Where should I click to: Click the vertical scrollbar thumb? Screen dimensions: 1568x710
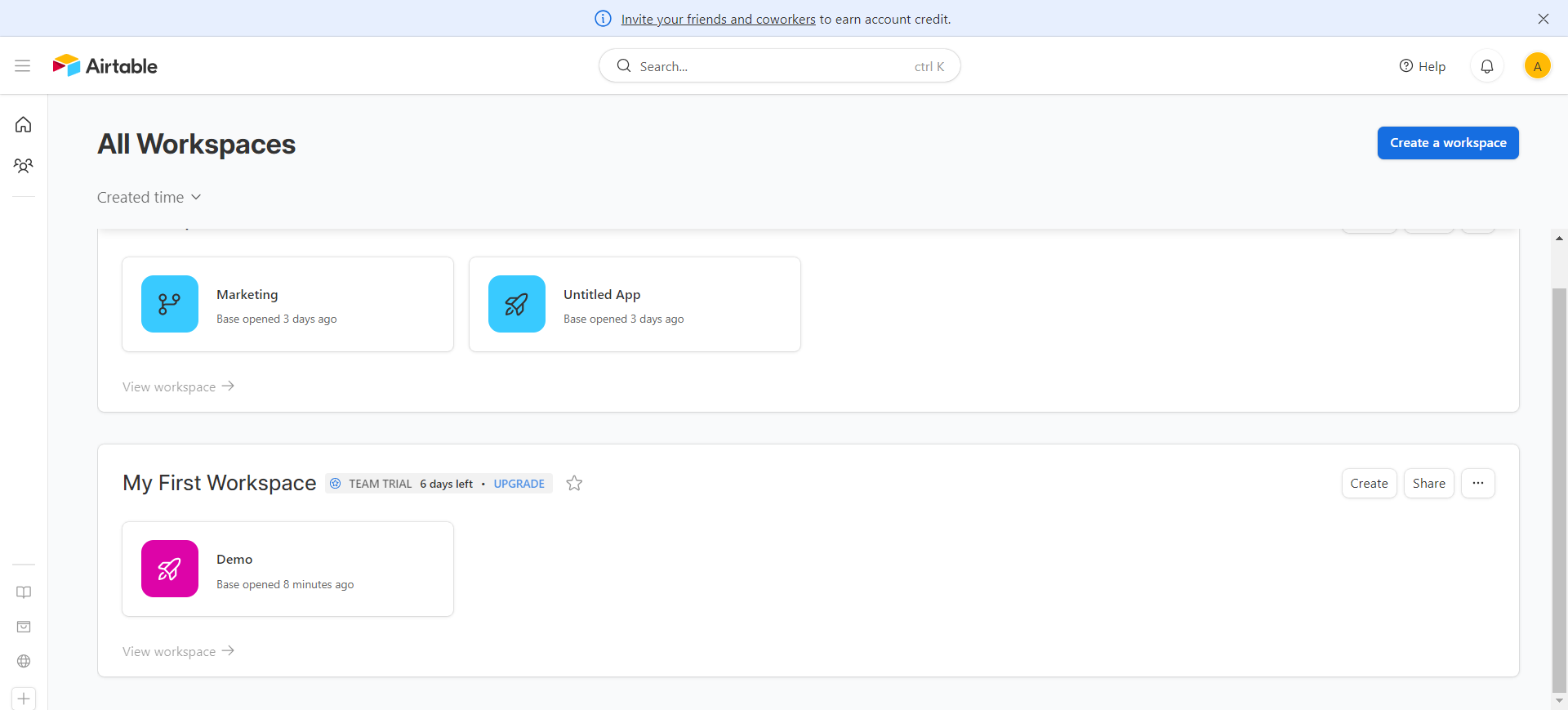pos(1559,490)
